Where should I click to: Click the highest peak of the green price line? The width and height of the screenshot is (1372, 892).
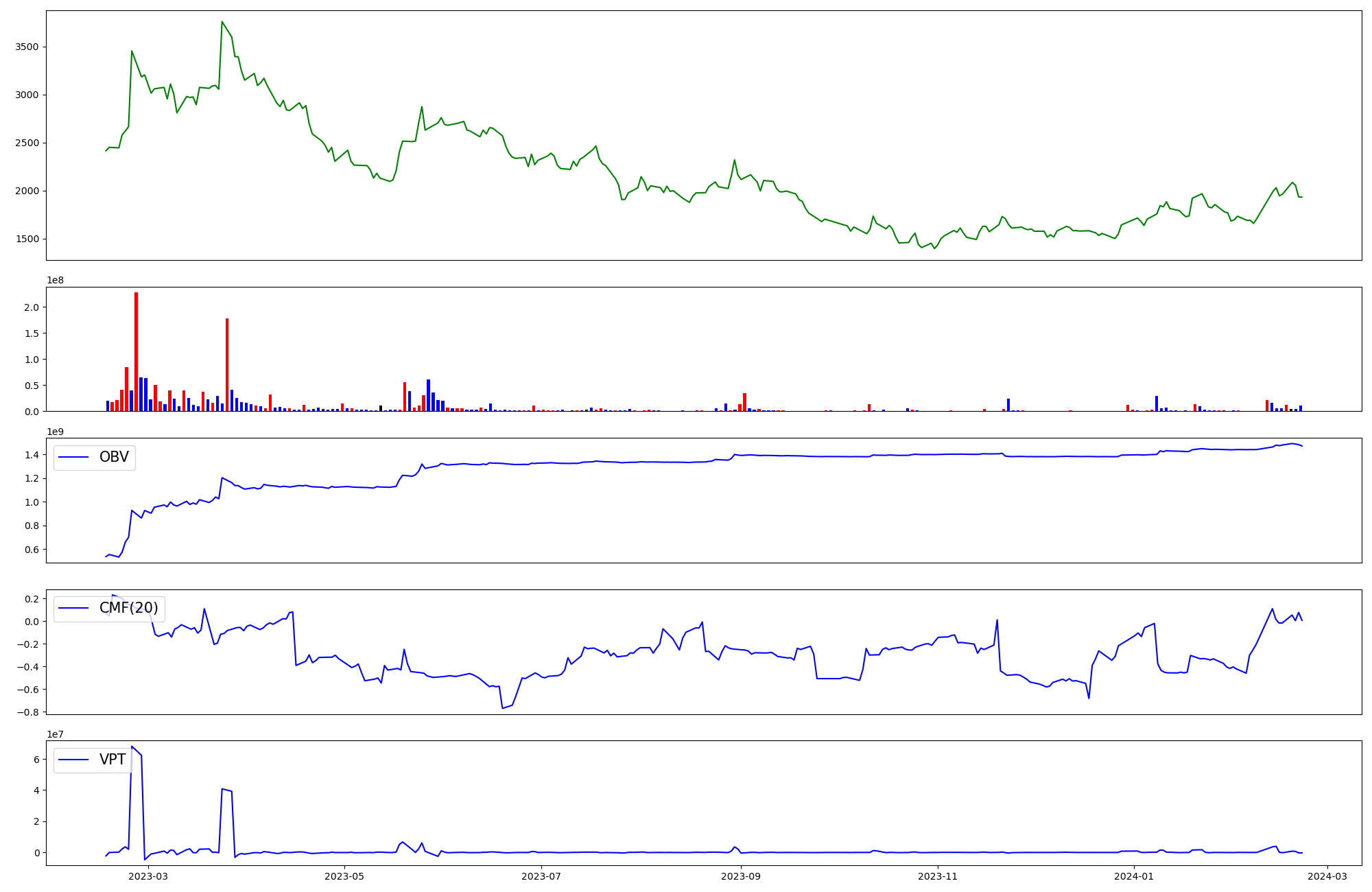click(222, 22)
